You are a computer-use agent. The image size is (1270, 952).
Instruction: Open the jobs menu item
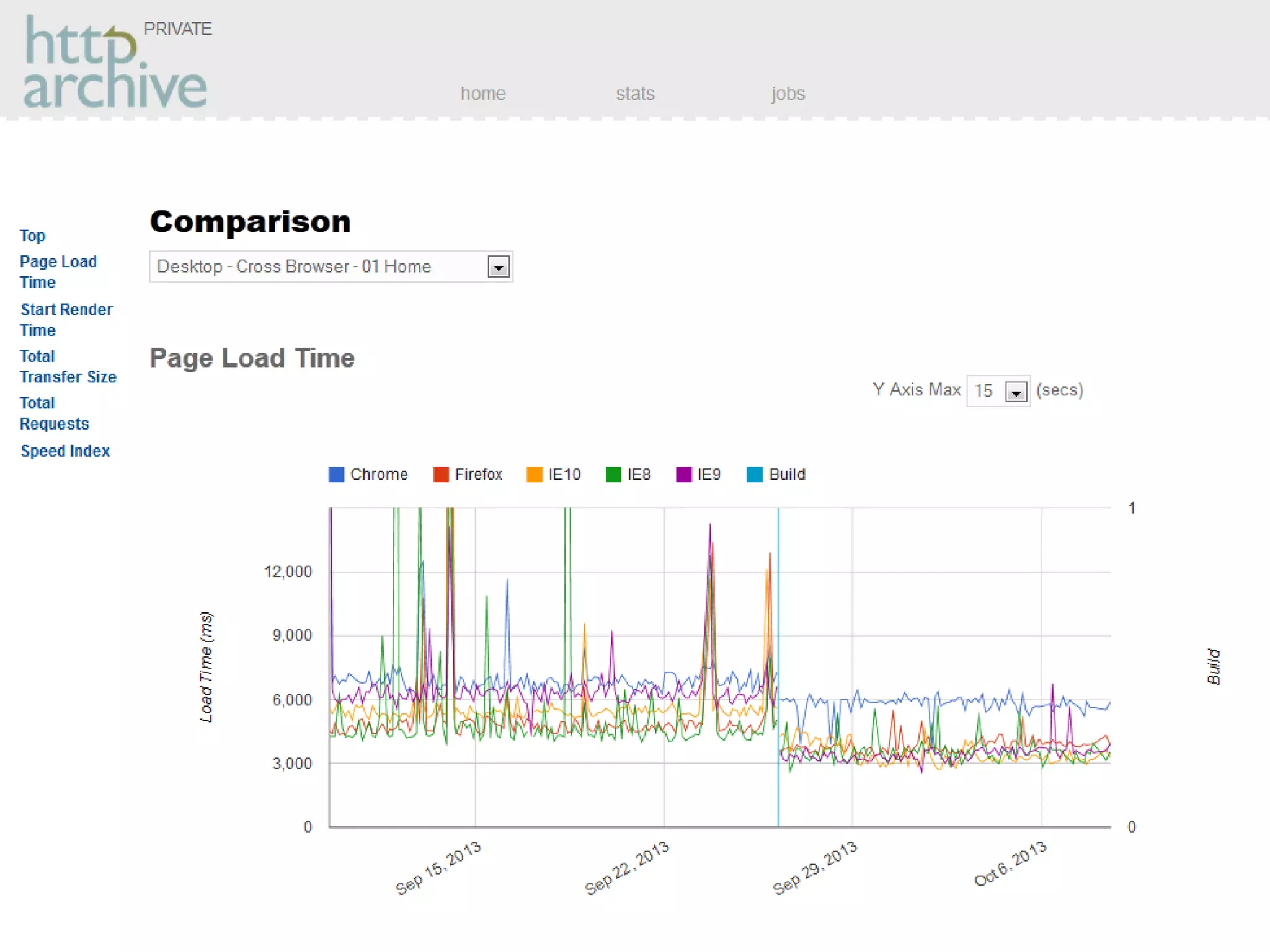point(788,94)
